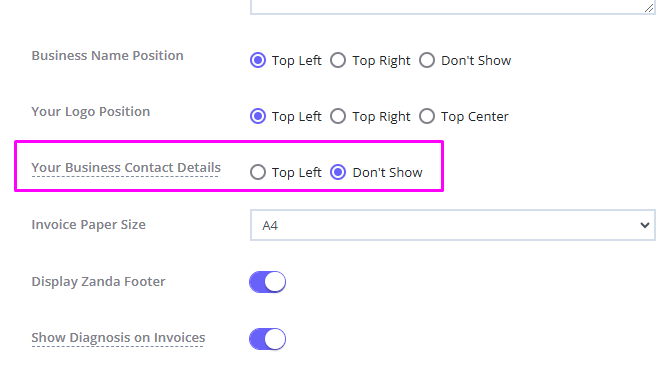Toggle Display Zanda Footer switch
Image resolution: width=669 pixels, height=375 pixels.
(x=268, y=282)
